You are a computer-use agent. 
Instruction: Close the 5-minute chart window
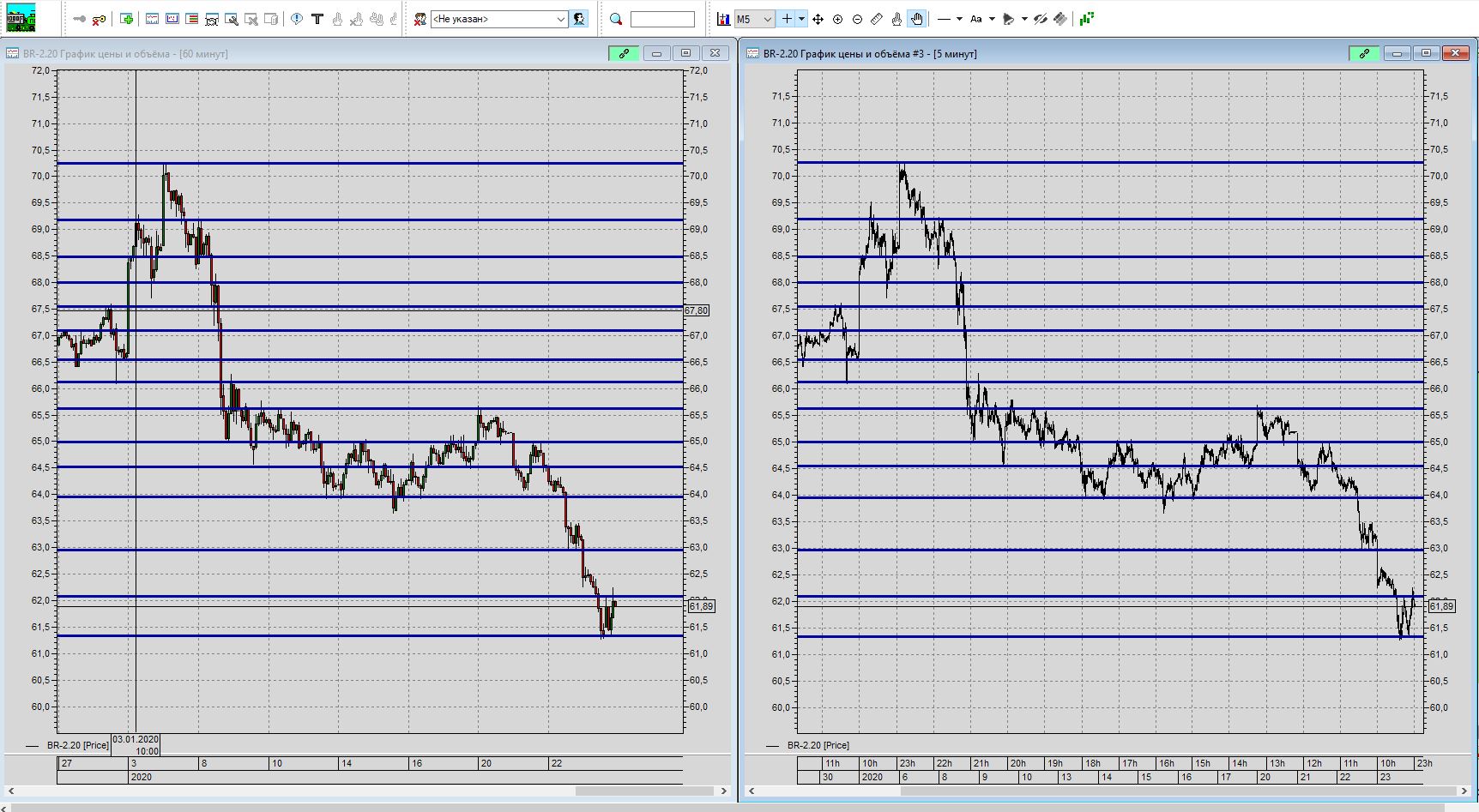pyautogui.click(x=1455, y=53)
